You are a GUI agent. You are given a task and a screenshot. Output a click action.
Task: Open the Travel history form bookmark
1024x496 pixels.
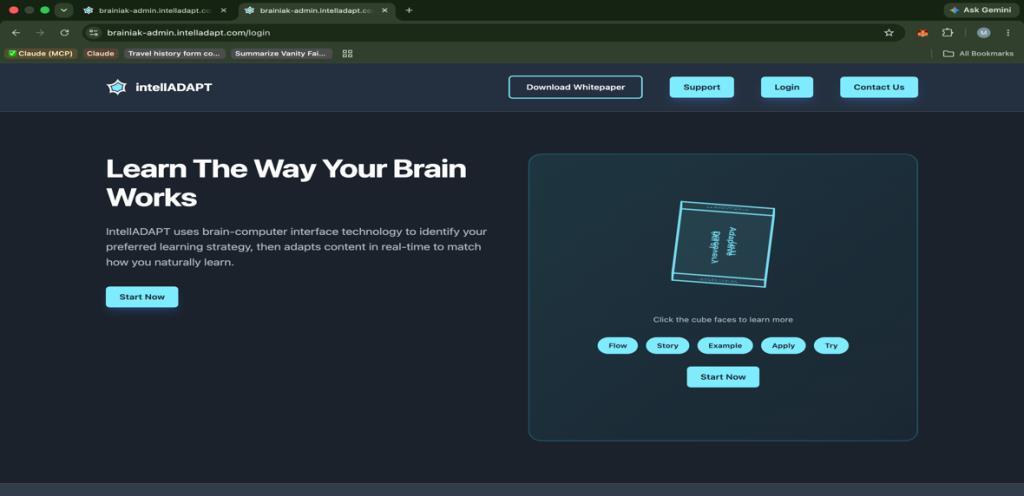[174, 54]
